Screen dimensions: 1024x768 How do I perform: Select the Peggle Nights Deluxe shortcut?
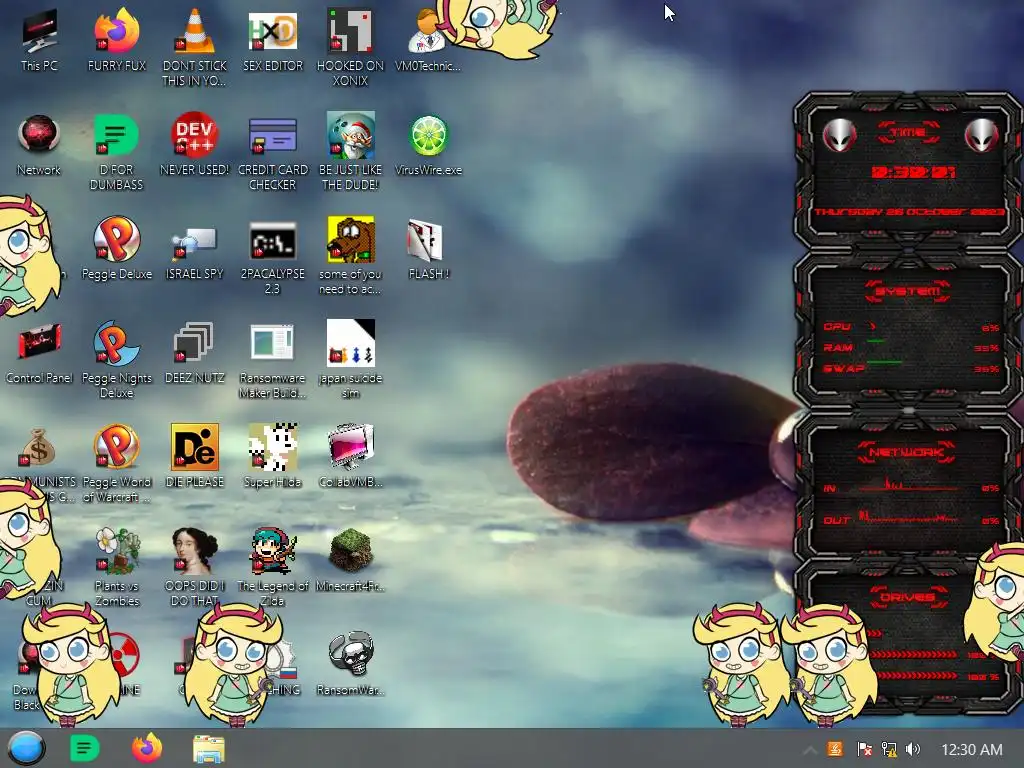point(117,360)
